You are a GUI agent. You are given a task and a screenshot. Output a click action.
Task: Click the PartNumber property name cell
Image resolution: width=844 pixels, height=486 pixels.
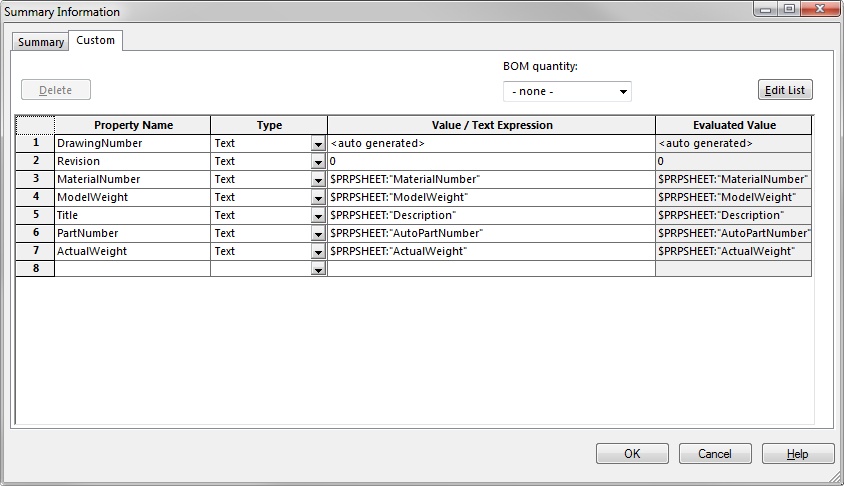pos(132,233)
